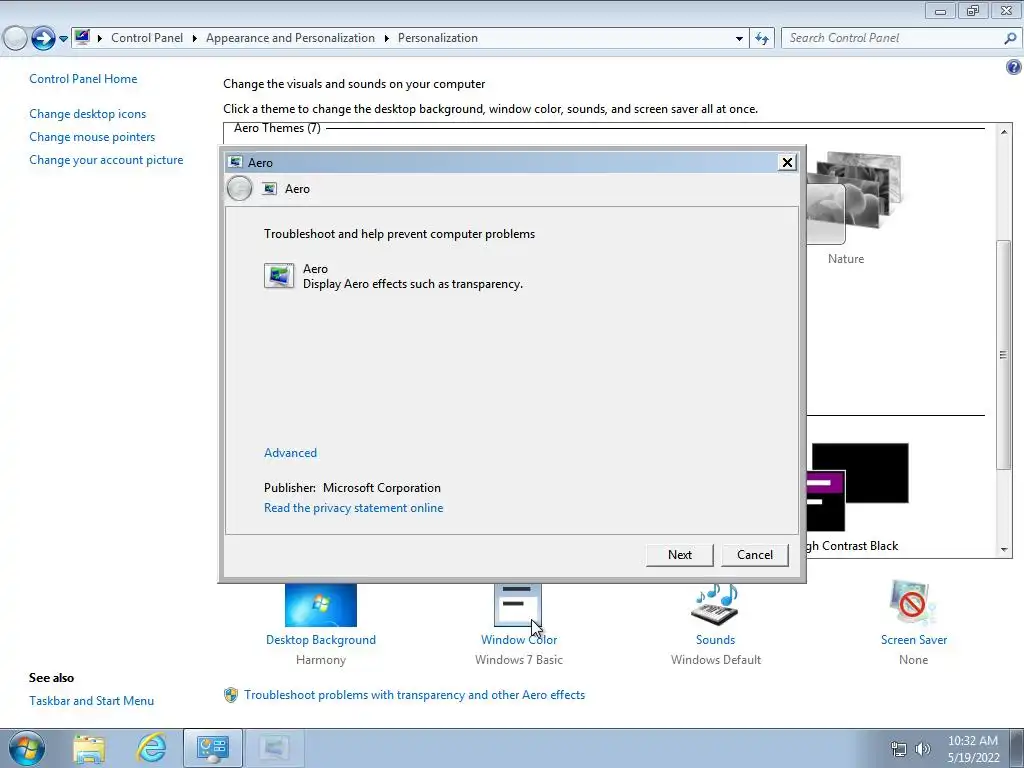Click the Back navigation button
1024x768 pixels.
click(x=15, y=39)
